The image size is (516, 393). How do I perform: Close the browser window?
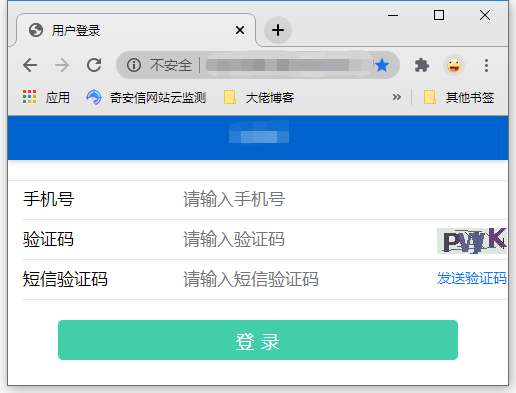click(x=485, y=15)
